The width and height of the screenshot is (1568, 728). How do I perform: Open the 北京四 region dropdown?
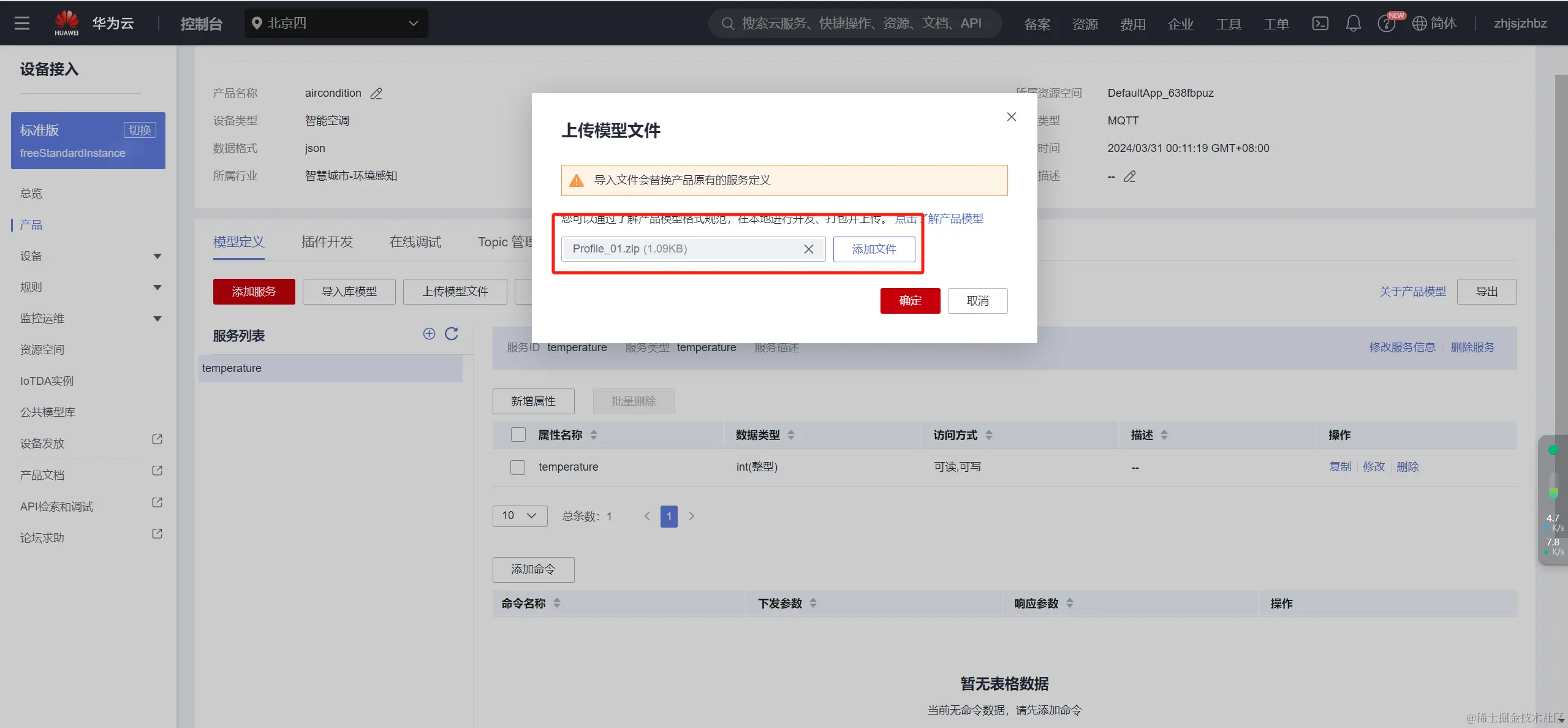(336, 23)
